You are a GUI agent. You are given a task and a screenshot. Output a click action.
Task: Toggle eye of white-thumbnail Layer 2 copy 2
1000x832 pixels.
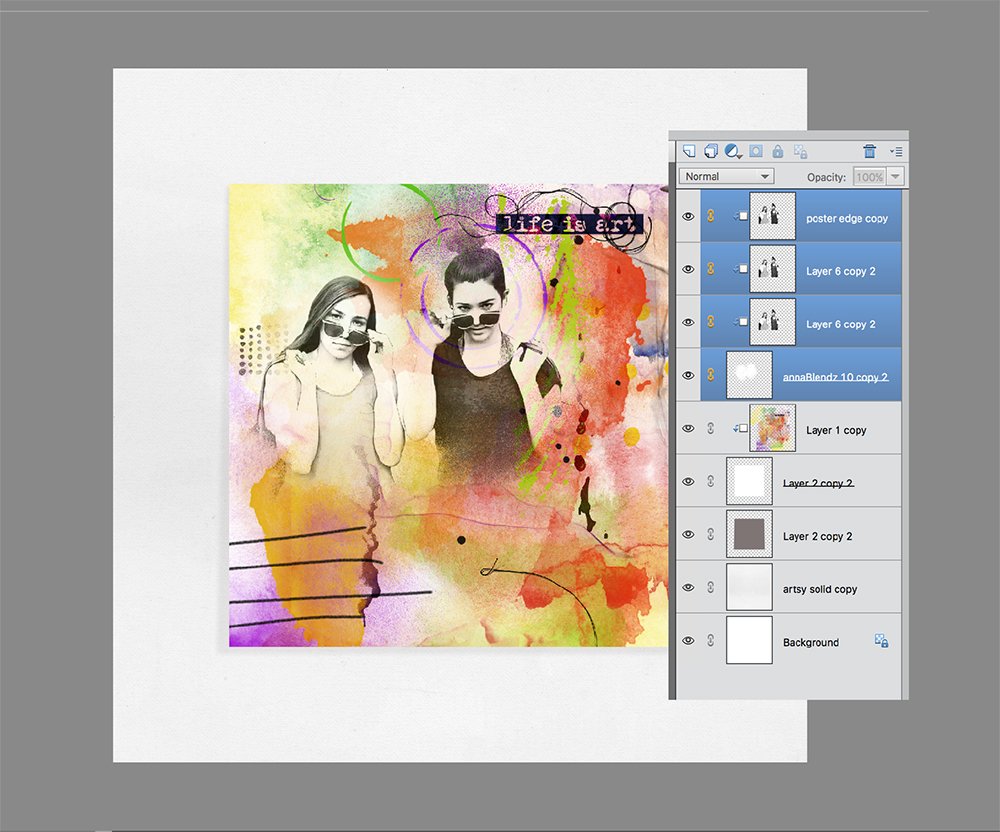688,481
